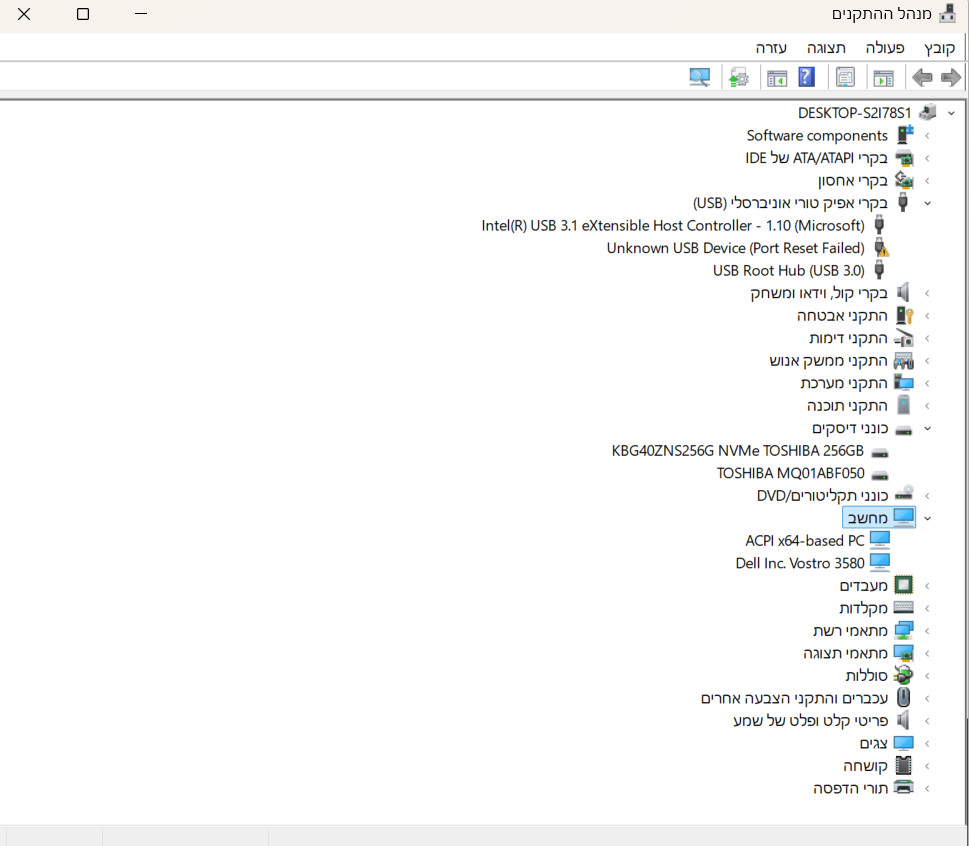Screen dimensions: 969x846
Task: Expand the צגים category
Action: point(928,743)
